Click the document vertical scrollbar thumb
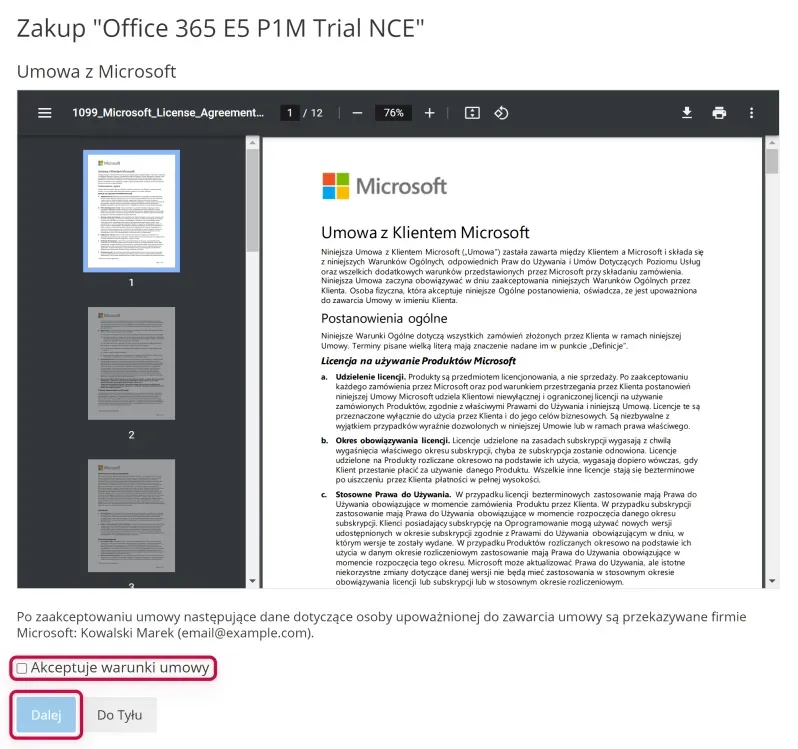 (x=772, y=161)
